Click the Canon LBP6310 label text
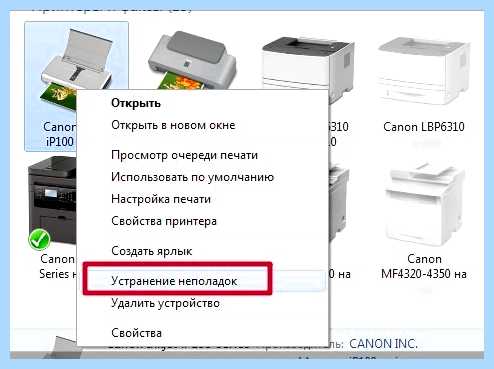 (424, 127)
